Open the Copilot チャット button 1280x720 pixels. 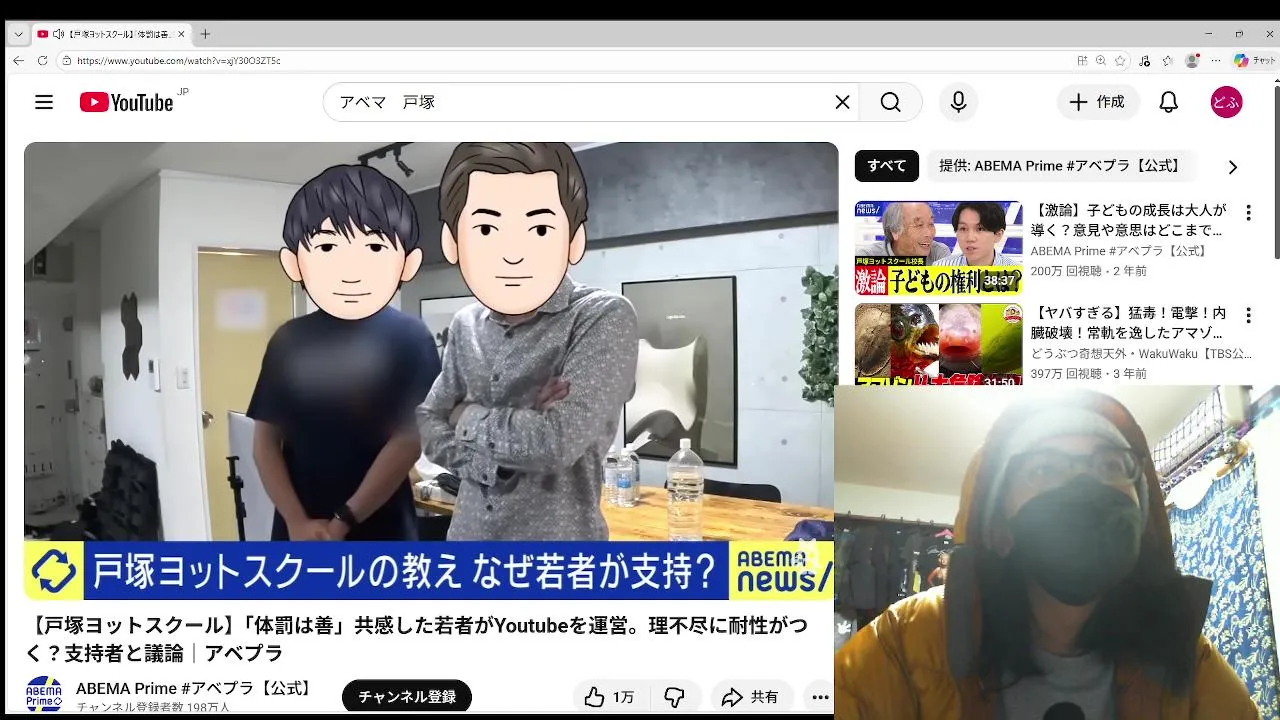point(1254,60)
